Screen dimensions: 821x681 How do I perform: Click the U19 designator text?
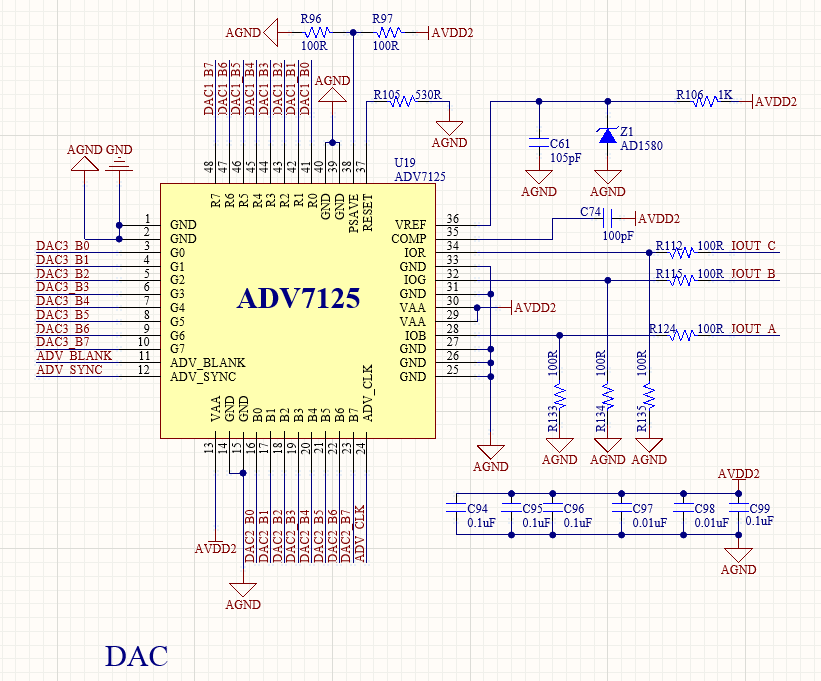405,162
